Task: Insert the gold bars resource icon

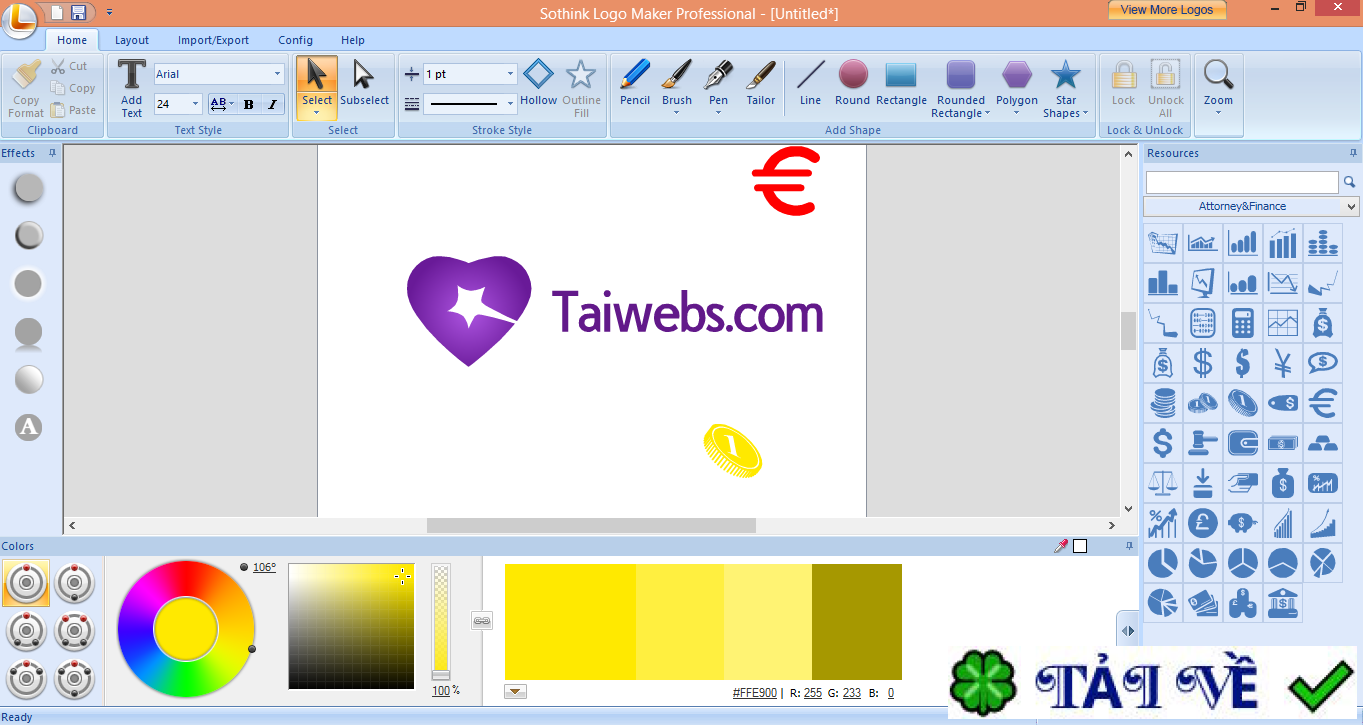Action: click(x=1323, y=443)
